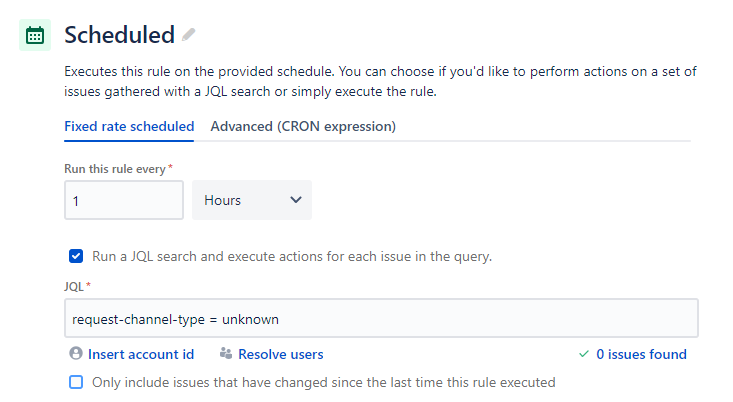This screenshot has width=733, height=402.
Task: Click the JQL query input field
Action: (x=381, y=318)
